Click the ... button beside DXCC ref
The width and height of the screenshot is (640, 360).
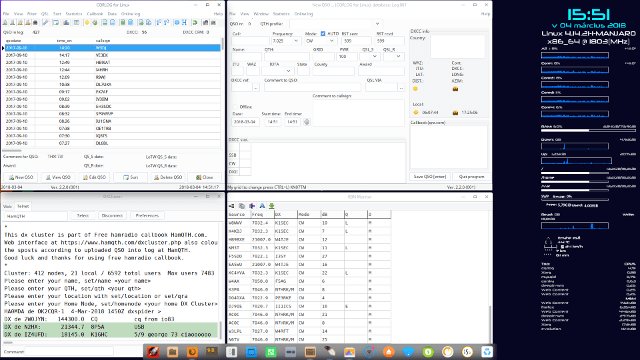[x=256, y=87]
